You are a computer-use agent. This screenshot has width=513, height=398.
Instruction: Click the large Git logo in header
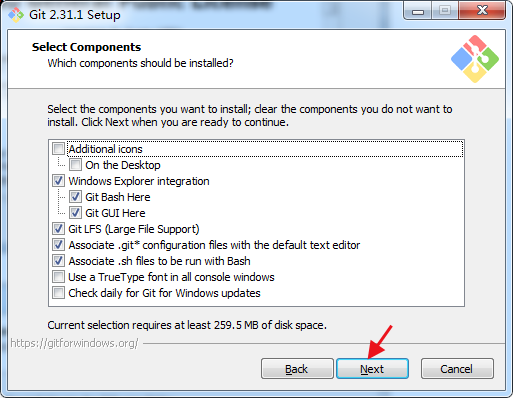point(475,59)
